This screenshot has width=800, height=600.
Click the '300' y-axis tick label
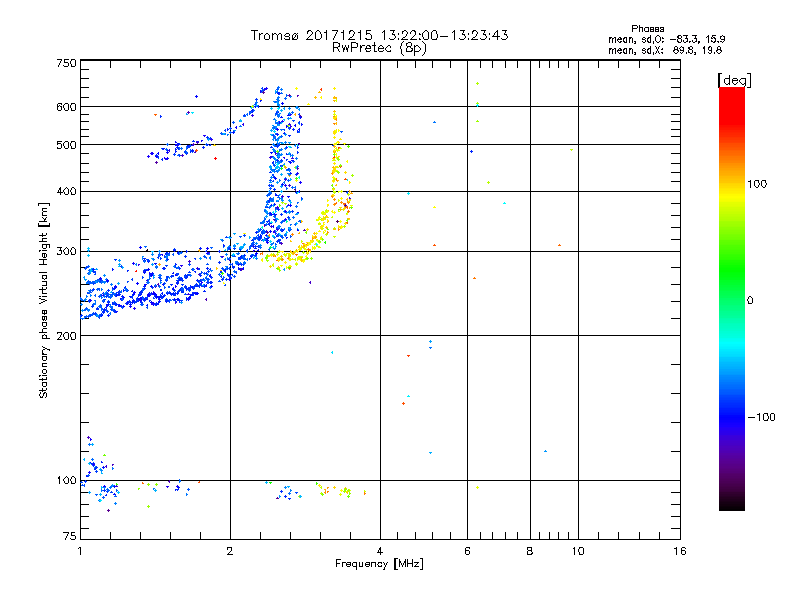pyautogui.click(x=66, y=252)
